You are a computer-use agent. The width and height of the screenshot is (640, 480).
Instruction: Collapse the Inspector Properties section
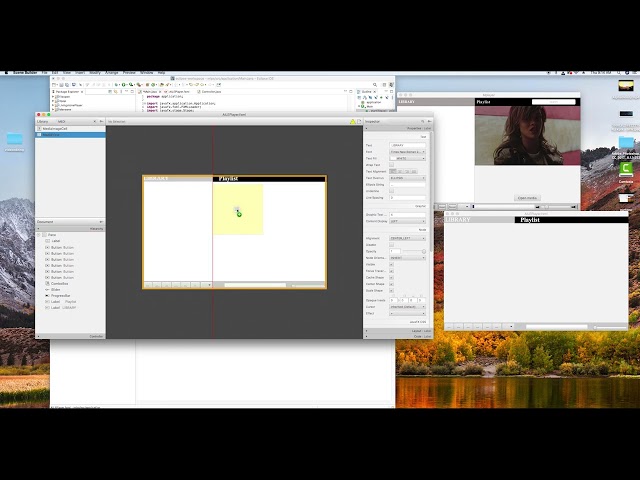pyautogui.click(x=398, y=129)
